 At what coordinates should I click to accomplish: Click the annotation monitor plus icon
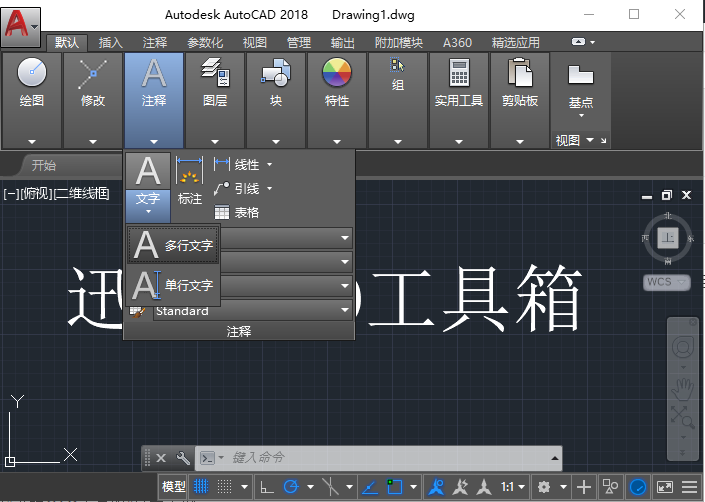(x=584, y=487)
